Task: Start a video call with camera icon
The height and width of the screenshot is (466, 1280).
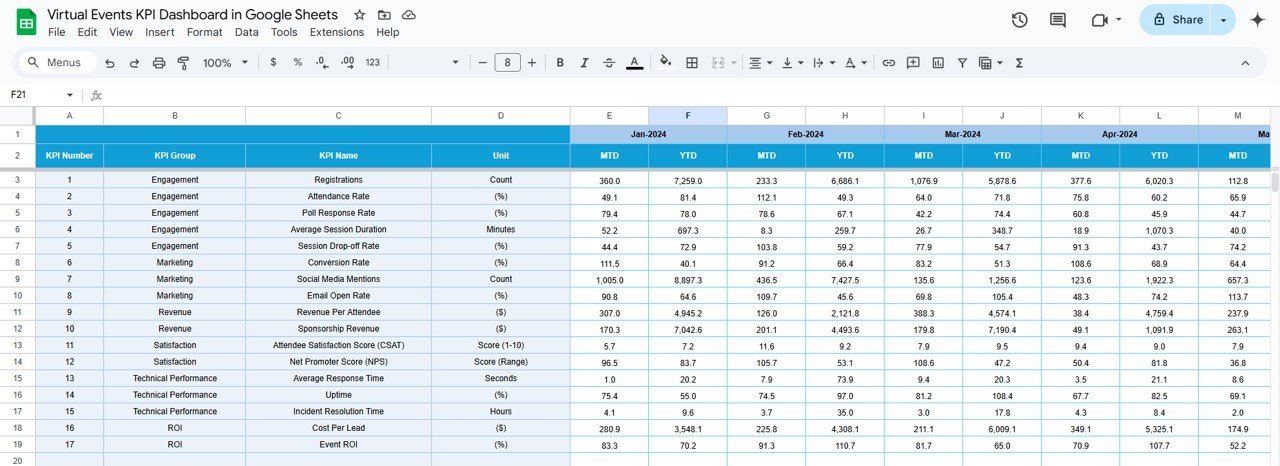Action: coord(1099,20)
